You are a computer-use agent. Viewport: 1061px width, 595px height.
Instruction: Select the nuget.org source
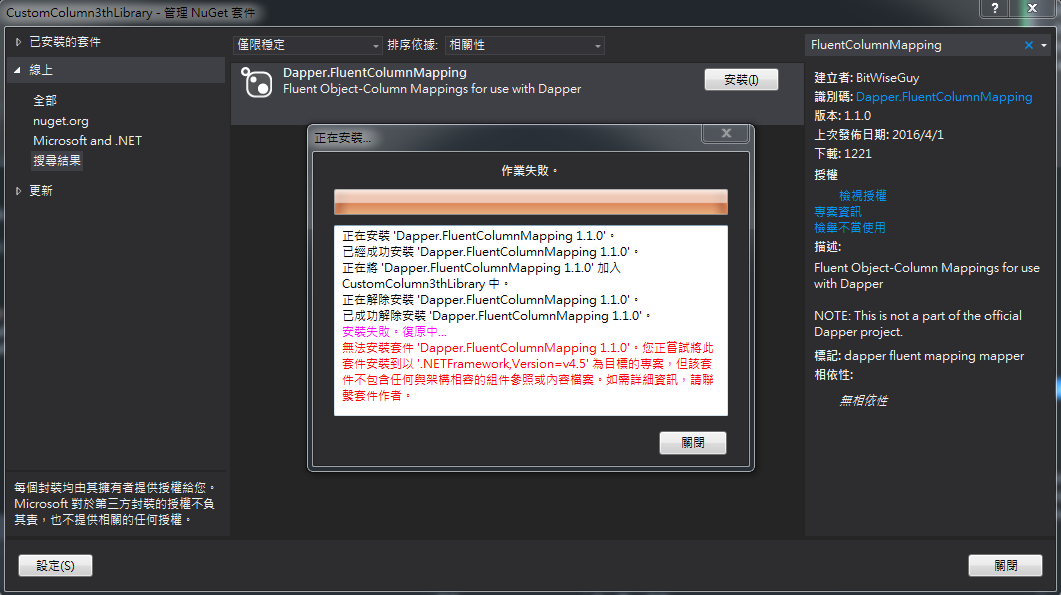[x=61, y=121]
